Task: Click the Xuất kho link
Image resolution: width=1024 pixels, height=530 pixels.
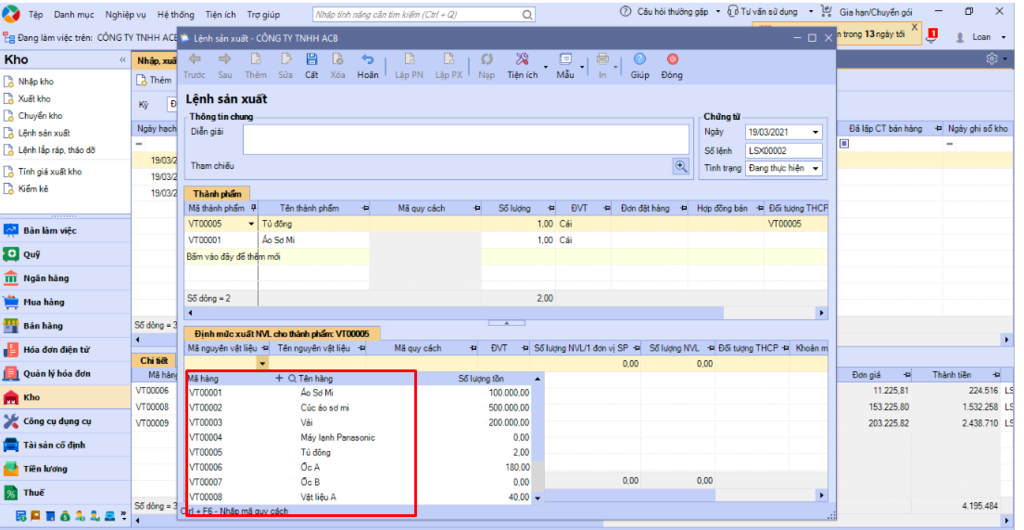Action: (35, 99)
